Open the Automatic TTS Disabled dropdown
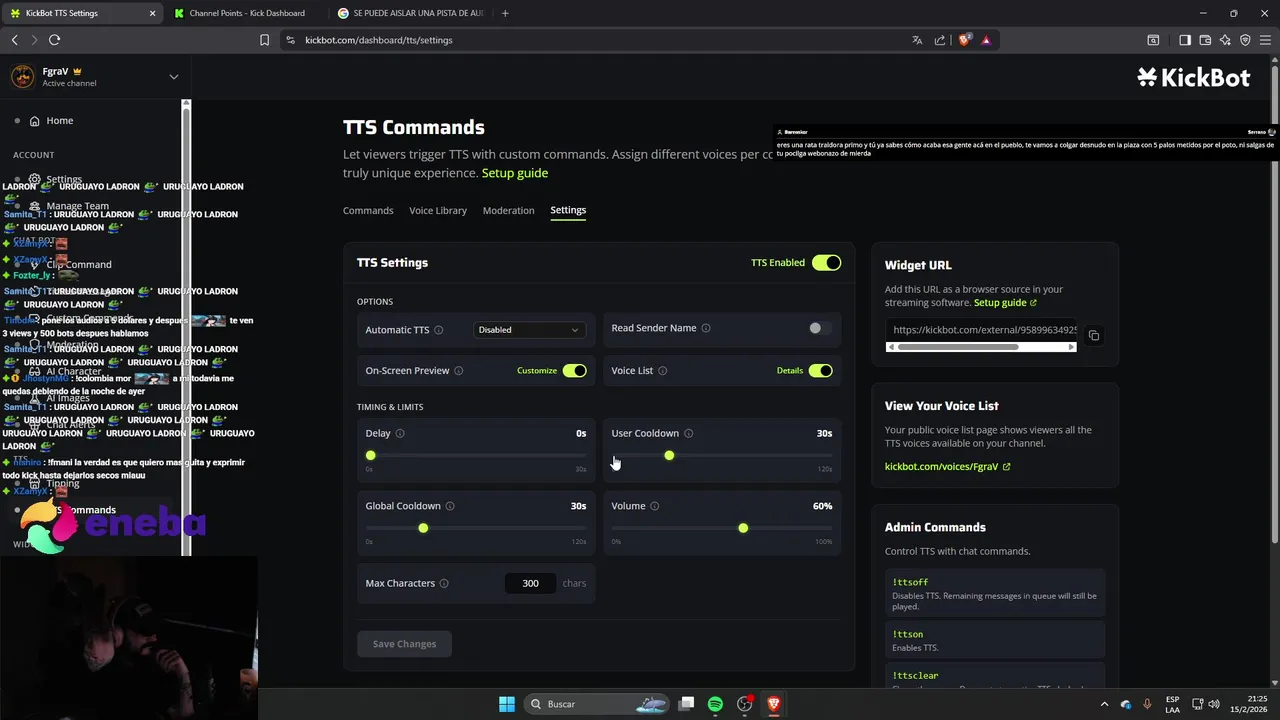1280x720 pixels. point(529,330)
